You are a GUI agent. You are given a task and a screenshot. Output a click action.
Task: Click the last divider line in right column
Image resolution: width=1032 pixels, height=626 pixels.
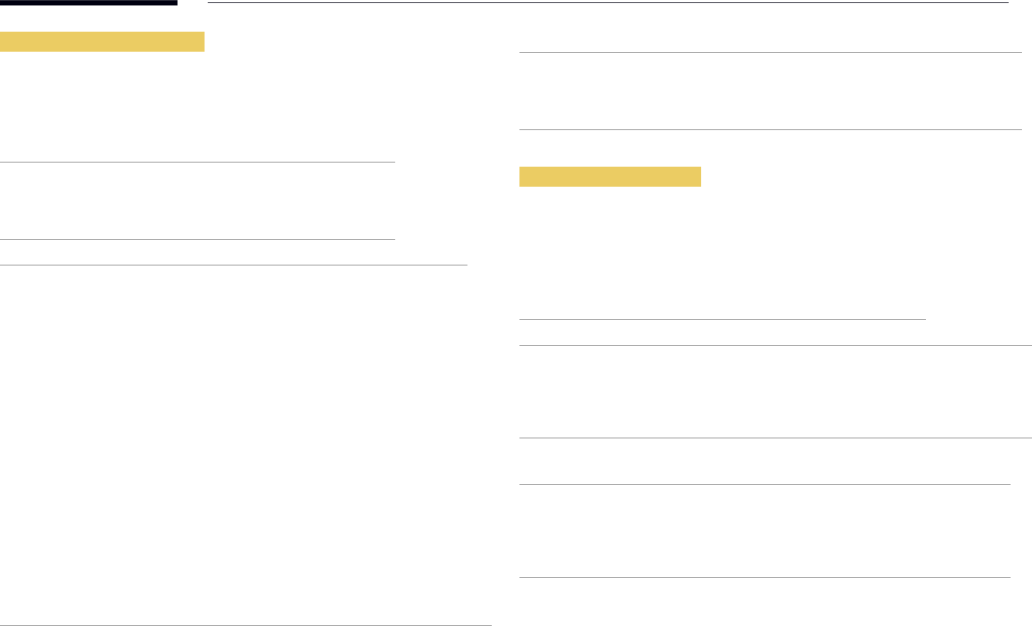pyautogui.click(x=765, y=577)
